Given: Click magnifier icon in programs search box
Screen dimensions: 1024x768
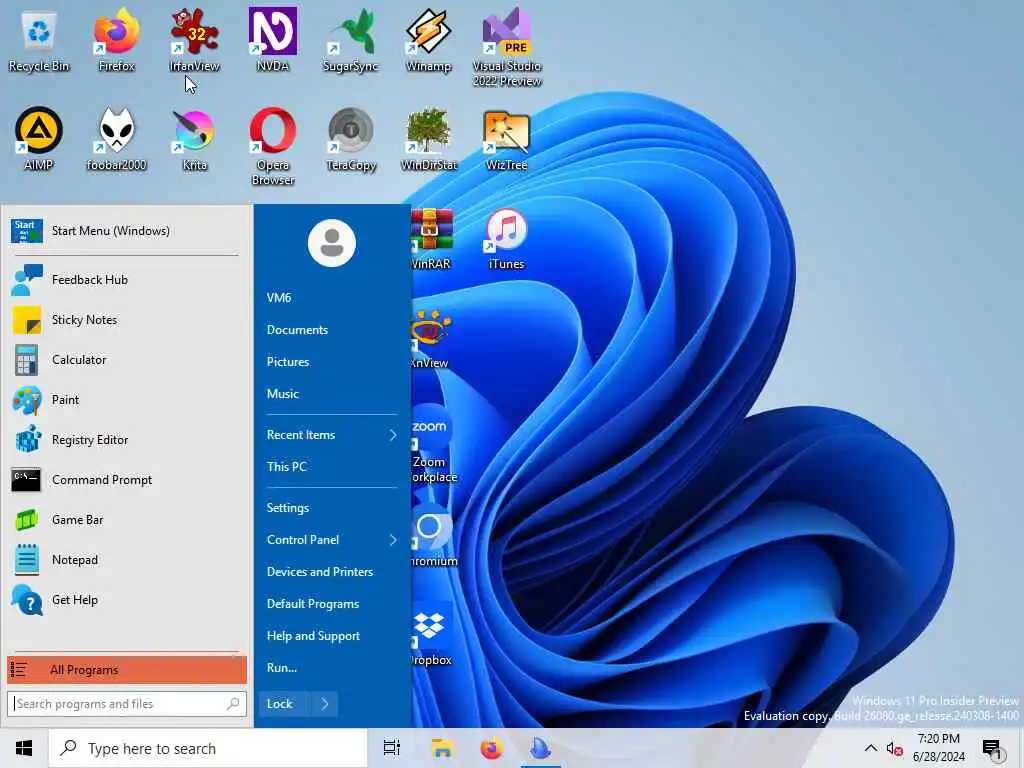Looking at the screenshot, I should click(233, 704).
